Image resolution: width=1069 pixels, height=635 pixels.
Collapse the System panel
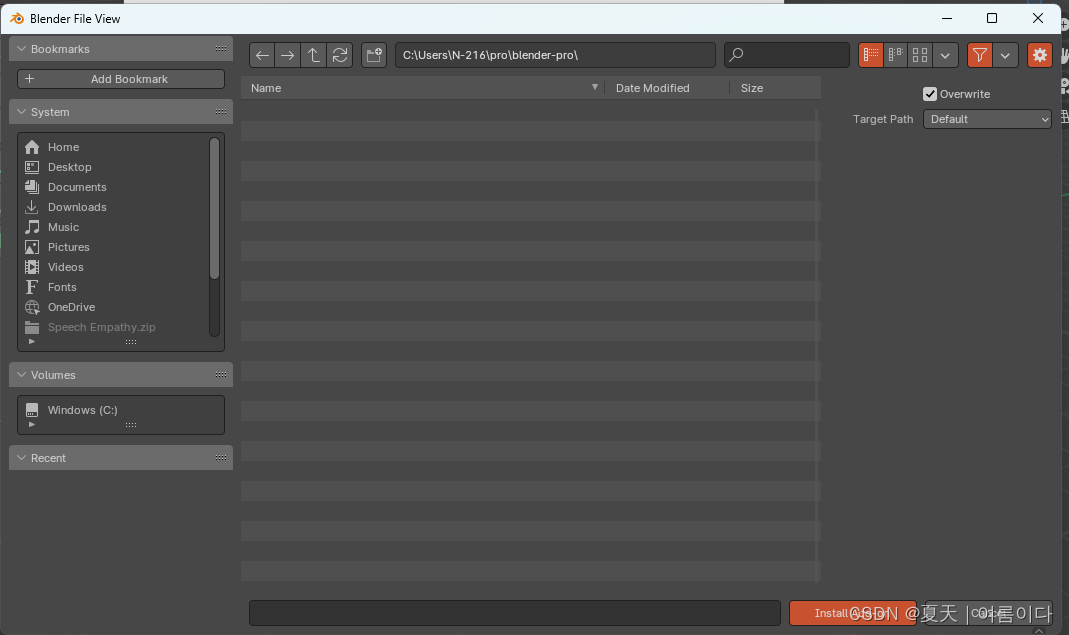coord(21,112)
